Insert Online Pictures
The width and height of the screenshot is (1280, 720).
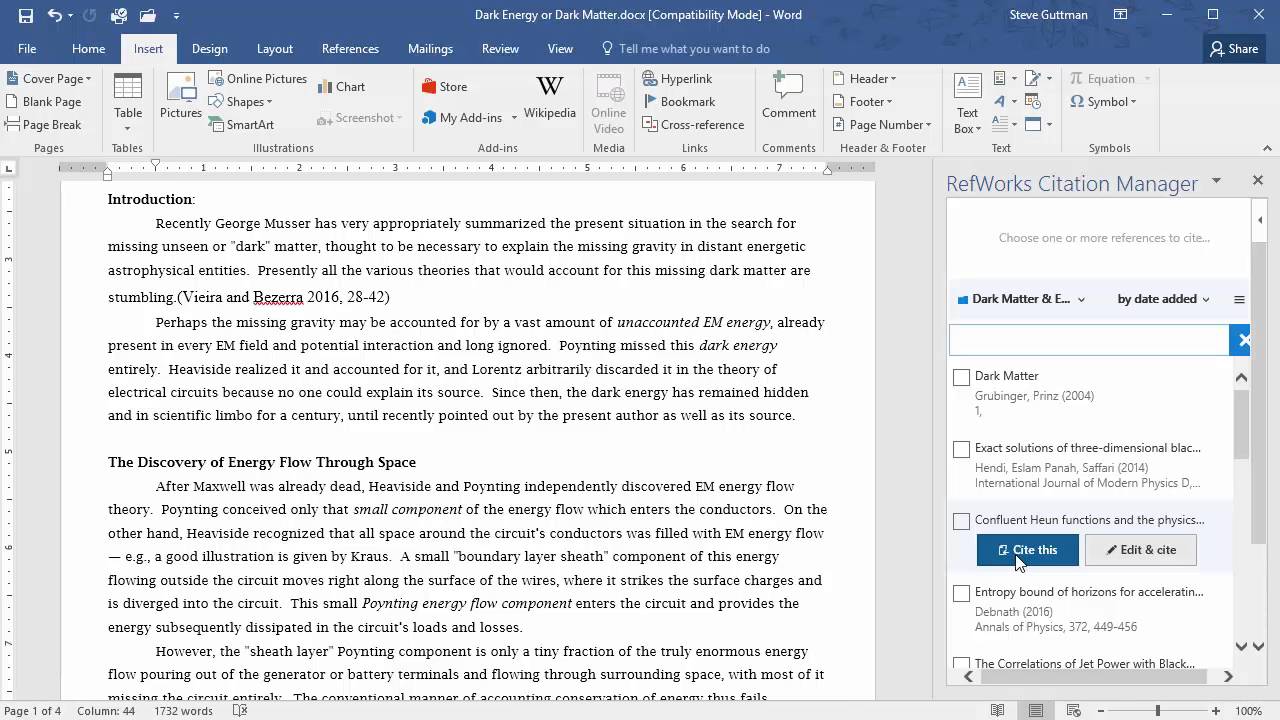pos(258,78)
